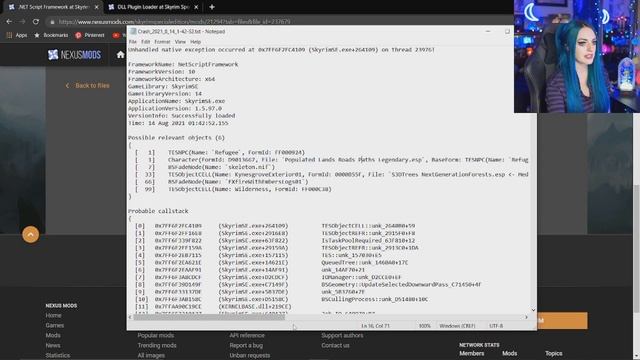
Task: Click UTF-8 encoding in status bar
Action: [x=496, y=326]
